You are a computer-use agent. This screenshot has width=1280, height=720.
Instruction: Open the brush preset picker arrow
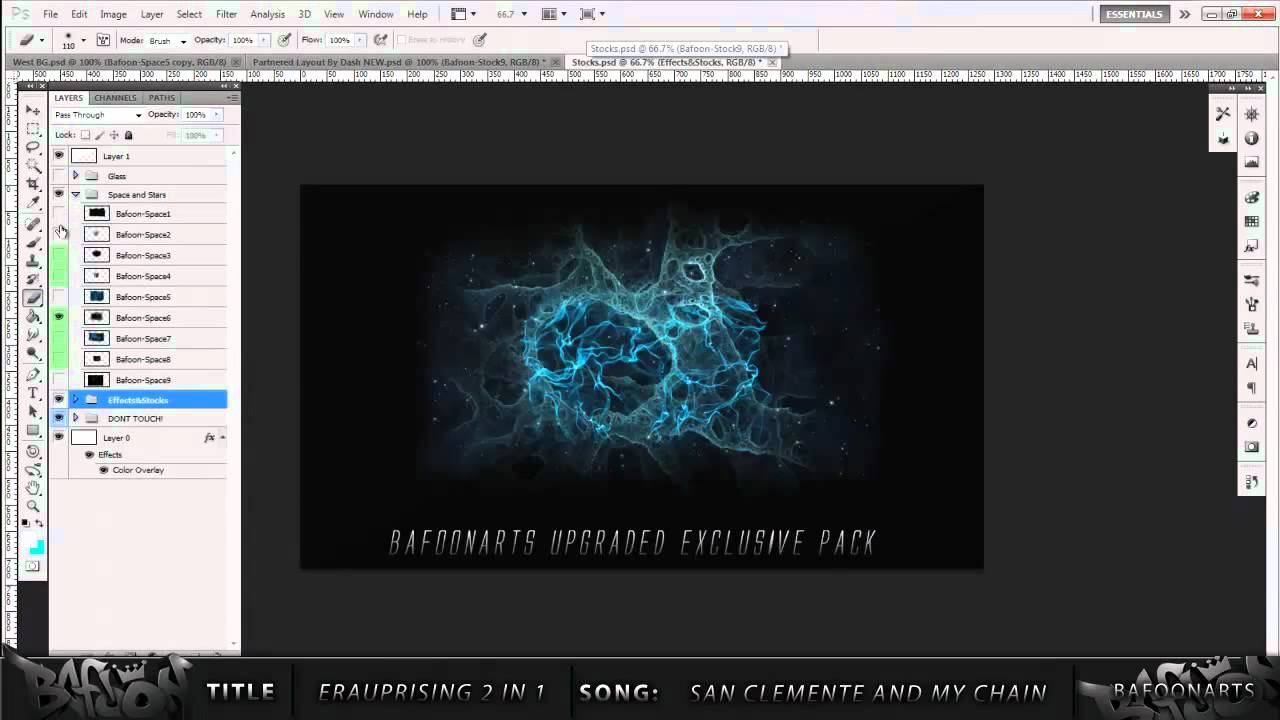click(x=83, y=40)
